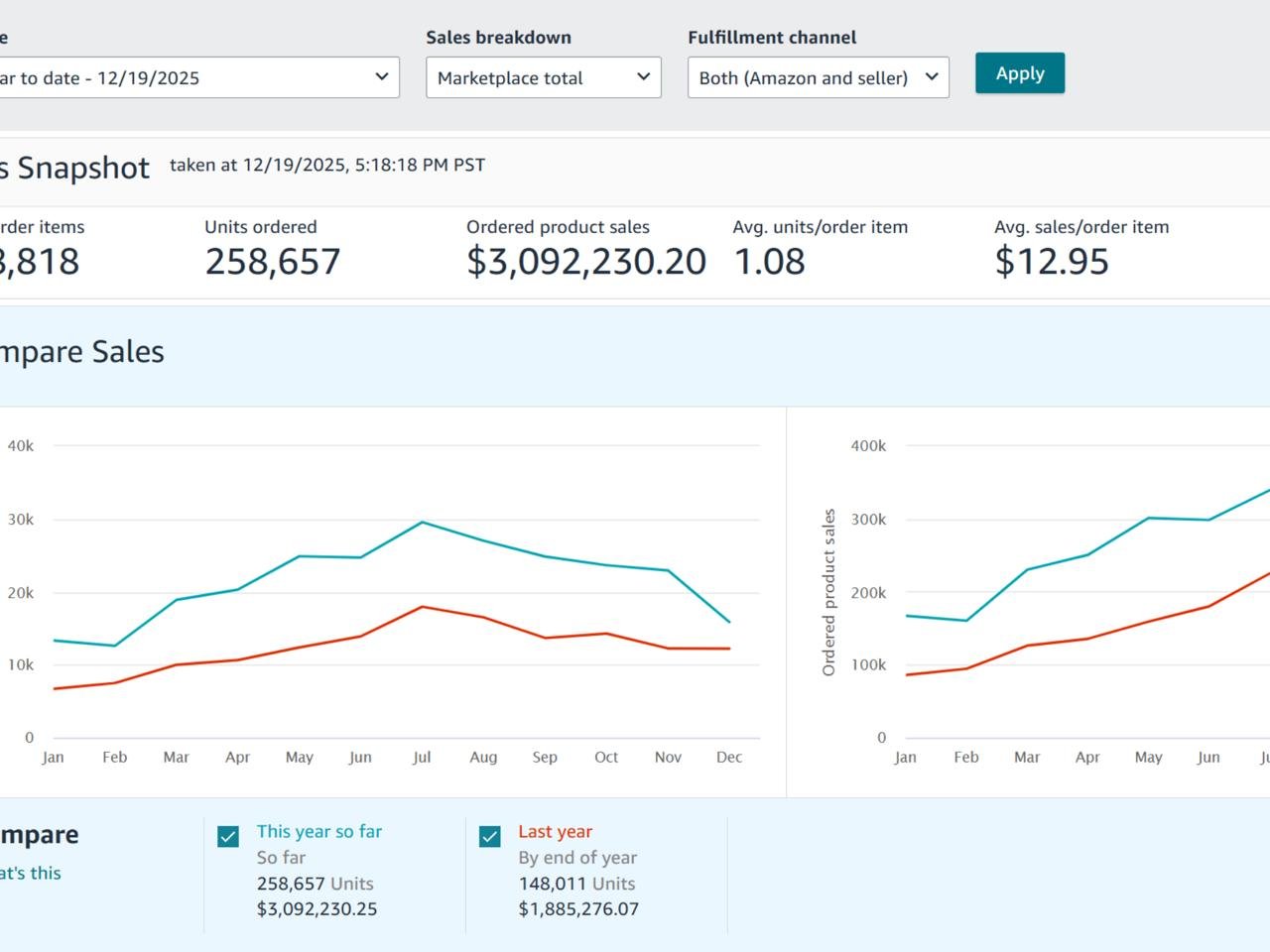This screenshot has width=1270, height=952.
Task: Click the teal line's December endpoint
Action: (x=729, y=622)
